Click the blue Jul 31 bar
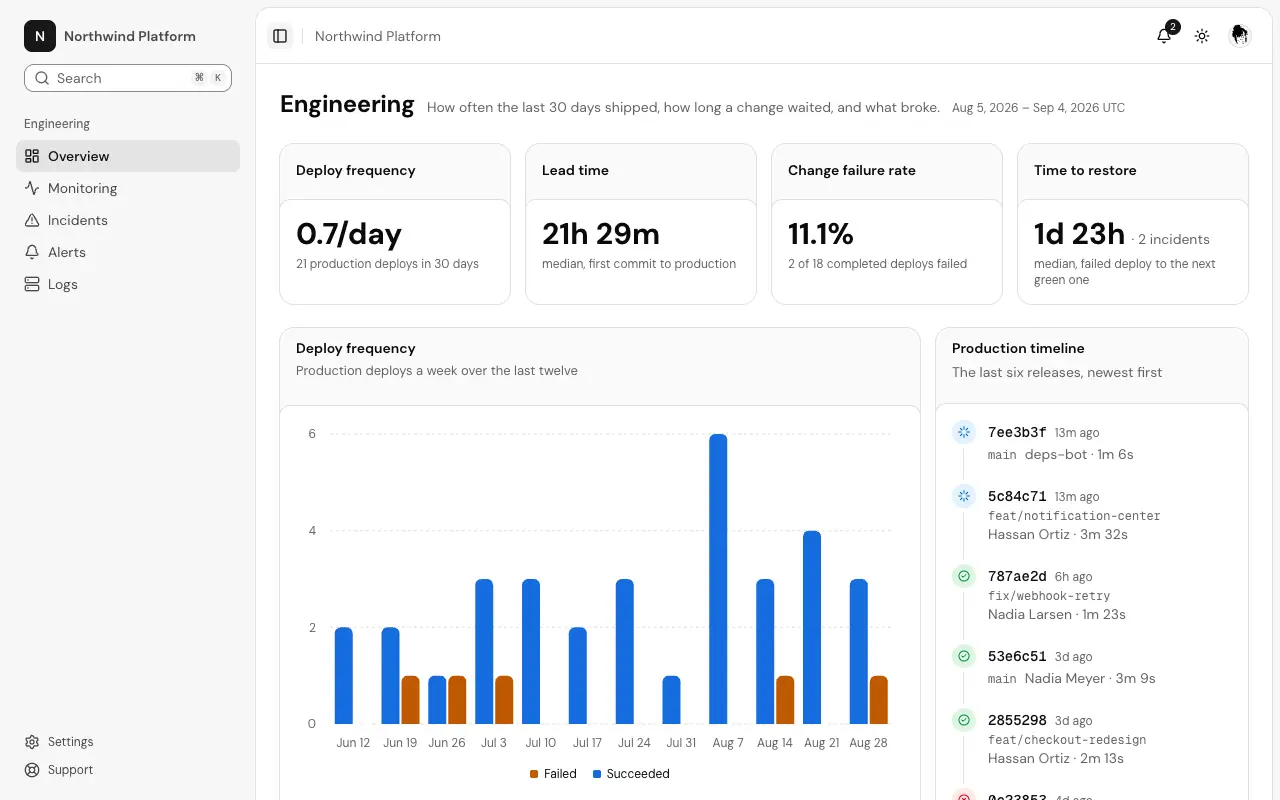Screen dimensions: 1280x800 (x=671, y=700)
